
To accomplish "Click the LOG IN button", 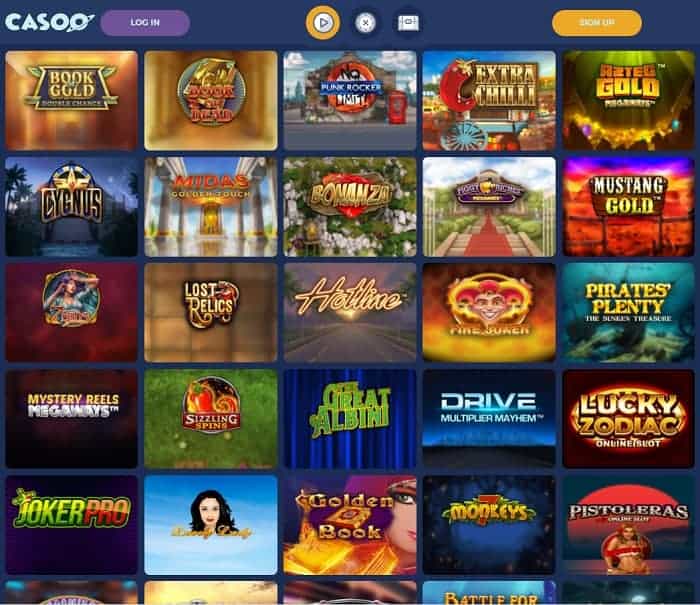I will 145,23.
